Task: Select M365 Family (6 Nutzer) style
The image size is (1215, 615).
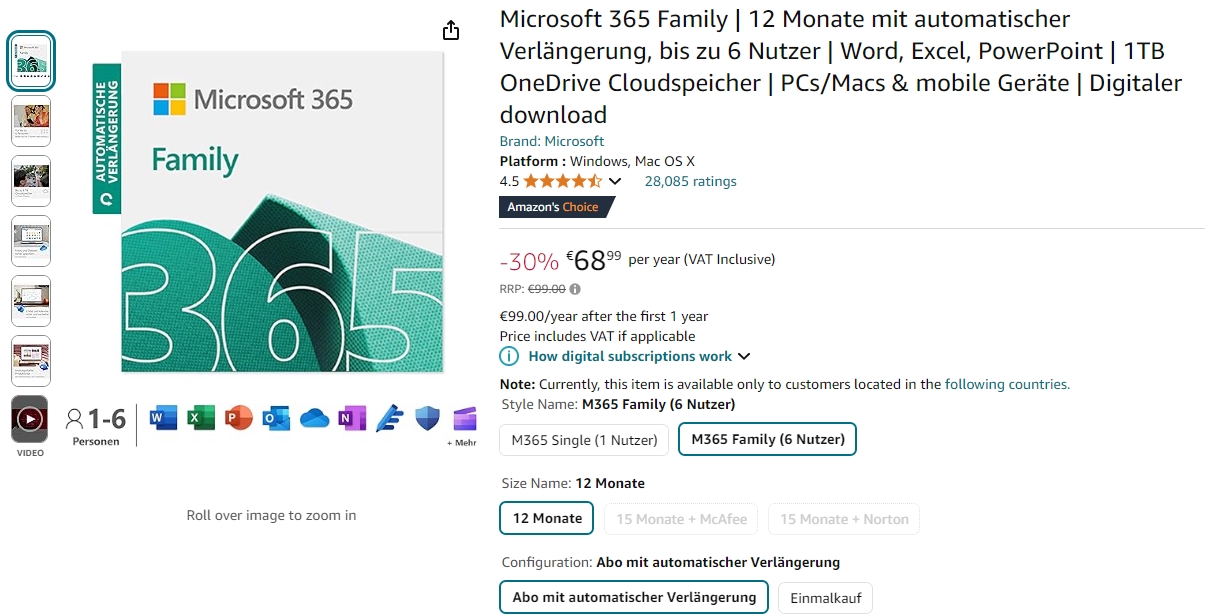Action: click(x=767, y=439)
